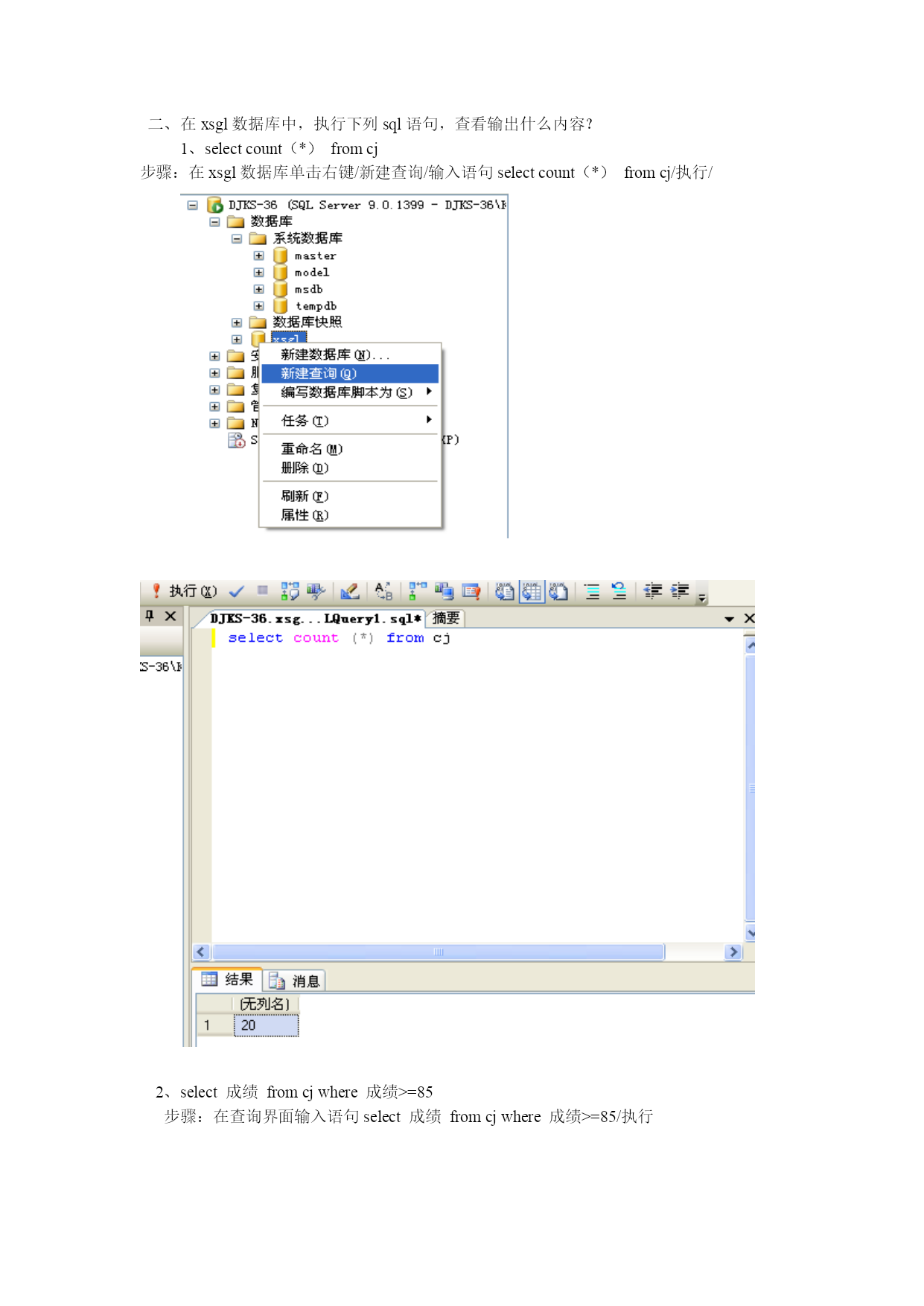This screenshot has width=924, height=1306.
Task: Choose 重命名(M) from context menu
Action: tap(350, 449)
